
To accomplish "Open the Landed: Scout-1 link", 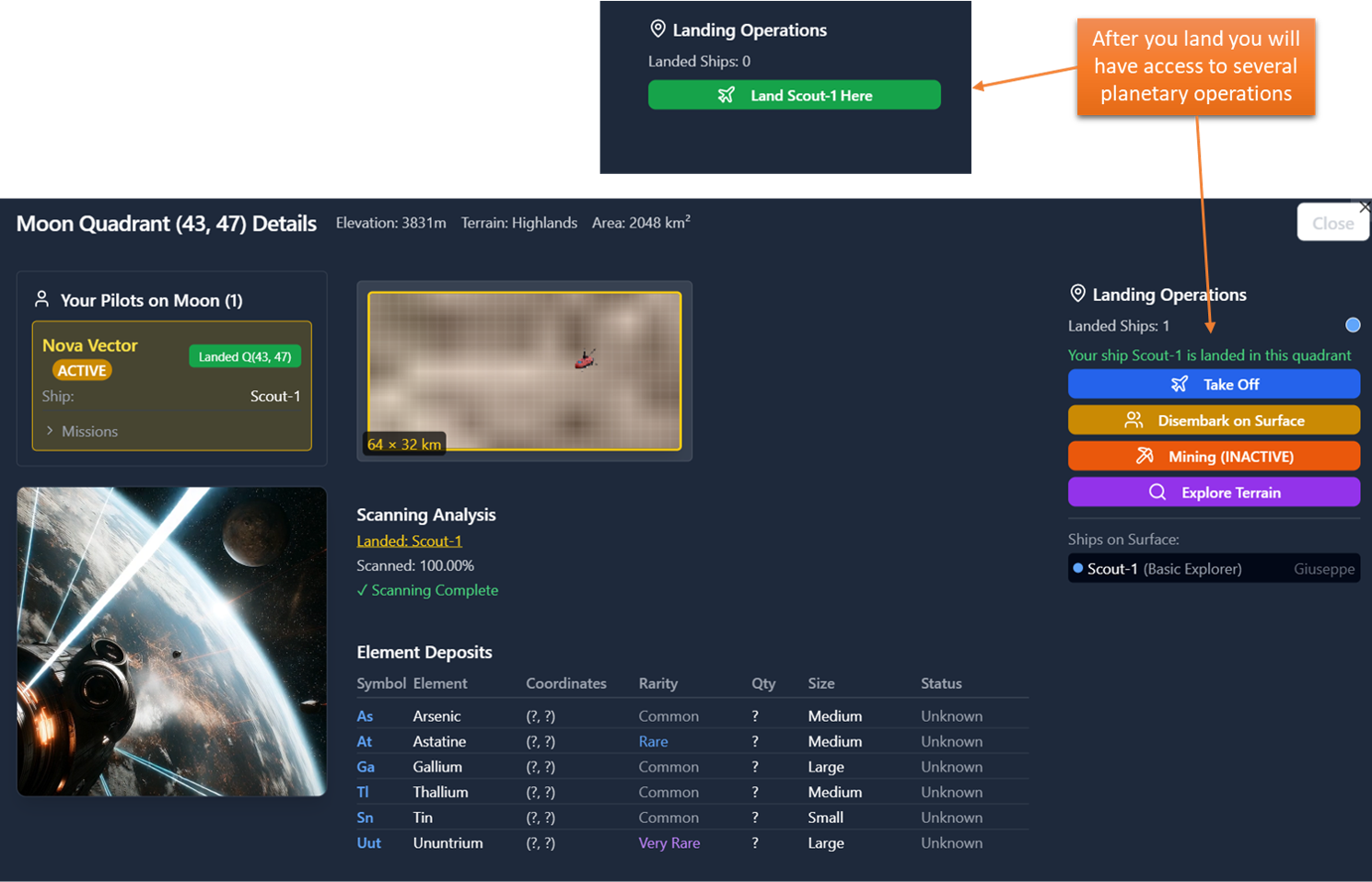I will [x=409, y=540].
